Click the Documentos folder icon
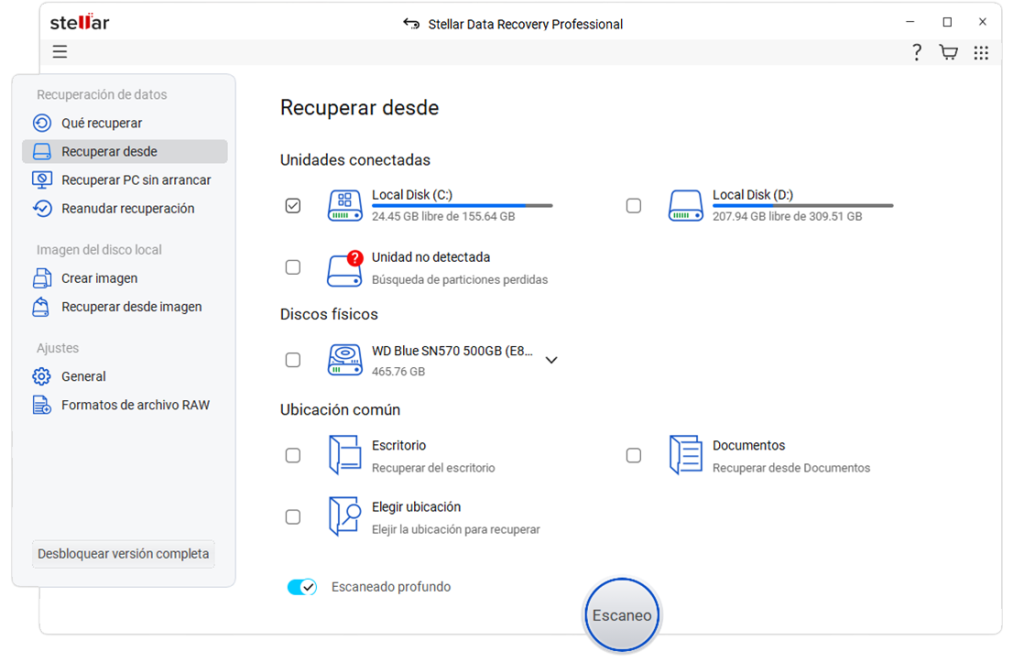Viewport: 1024px width, 662px height. pyautogui.click(x=686, y=455)
